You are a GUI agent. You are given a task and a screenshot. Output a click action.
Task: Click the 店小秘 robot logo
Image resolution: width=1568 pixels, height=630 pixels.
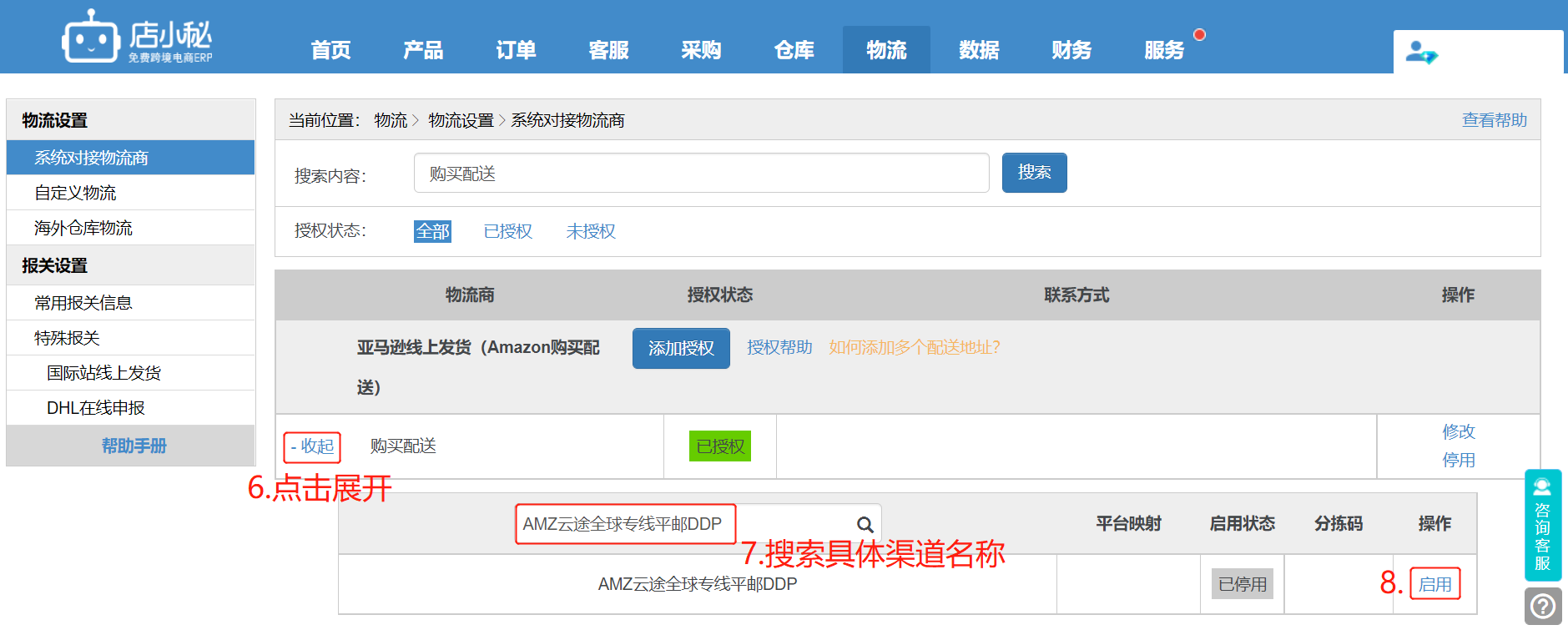click(137, 37)
